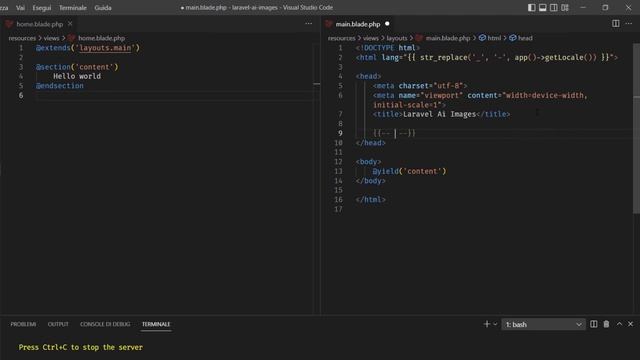This screenshot has width=640, height=360.
Task: Click '@yield('content')' line
Action: (x=409, y=171)
